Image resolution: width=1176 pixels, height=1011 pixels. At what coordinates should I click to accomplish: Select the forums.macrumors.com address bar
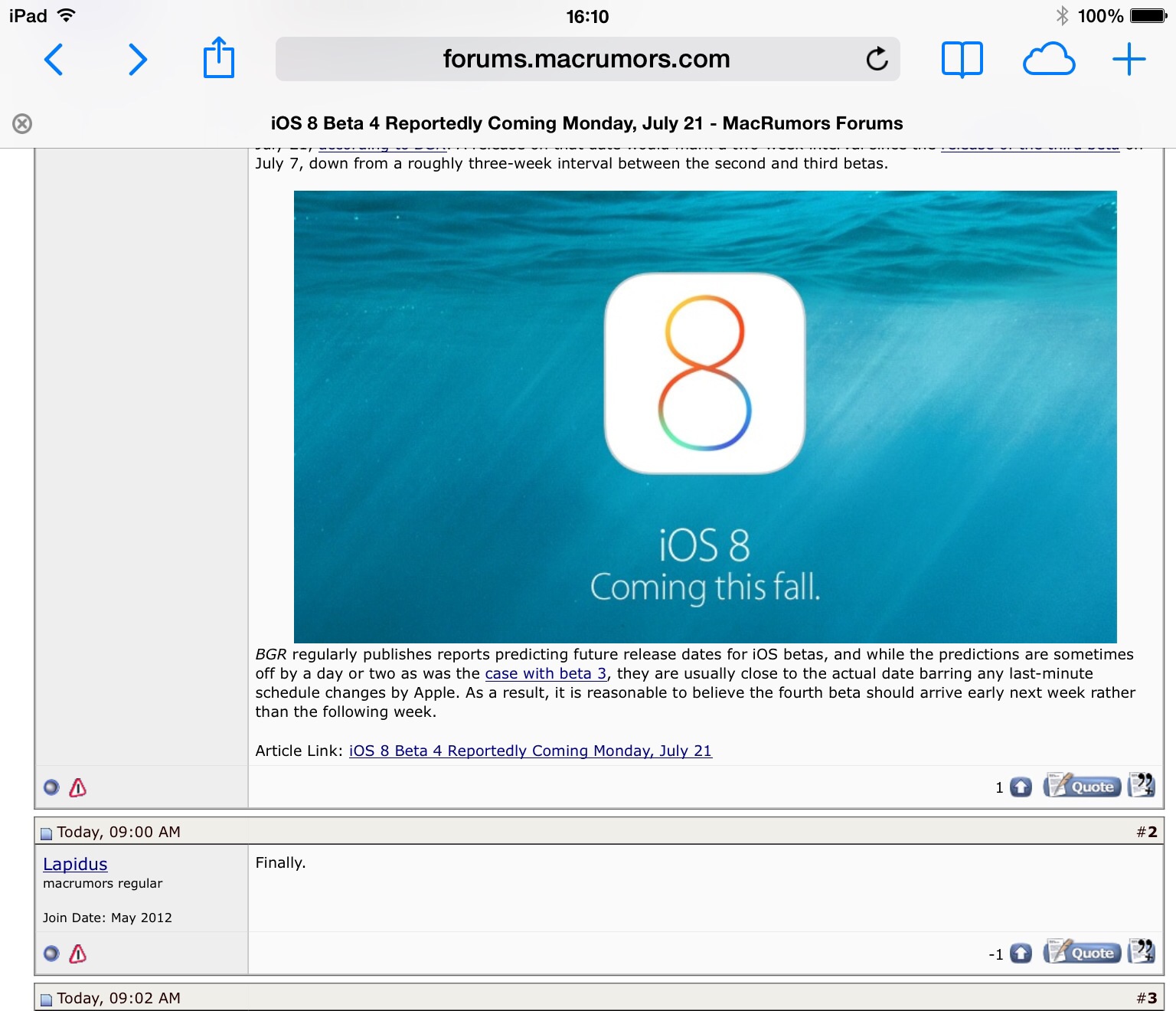click(x=587, y=59)
